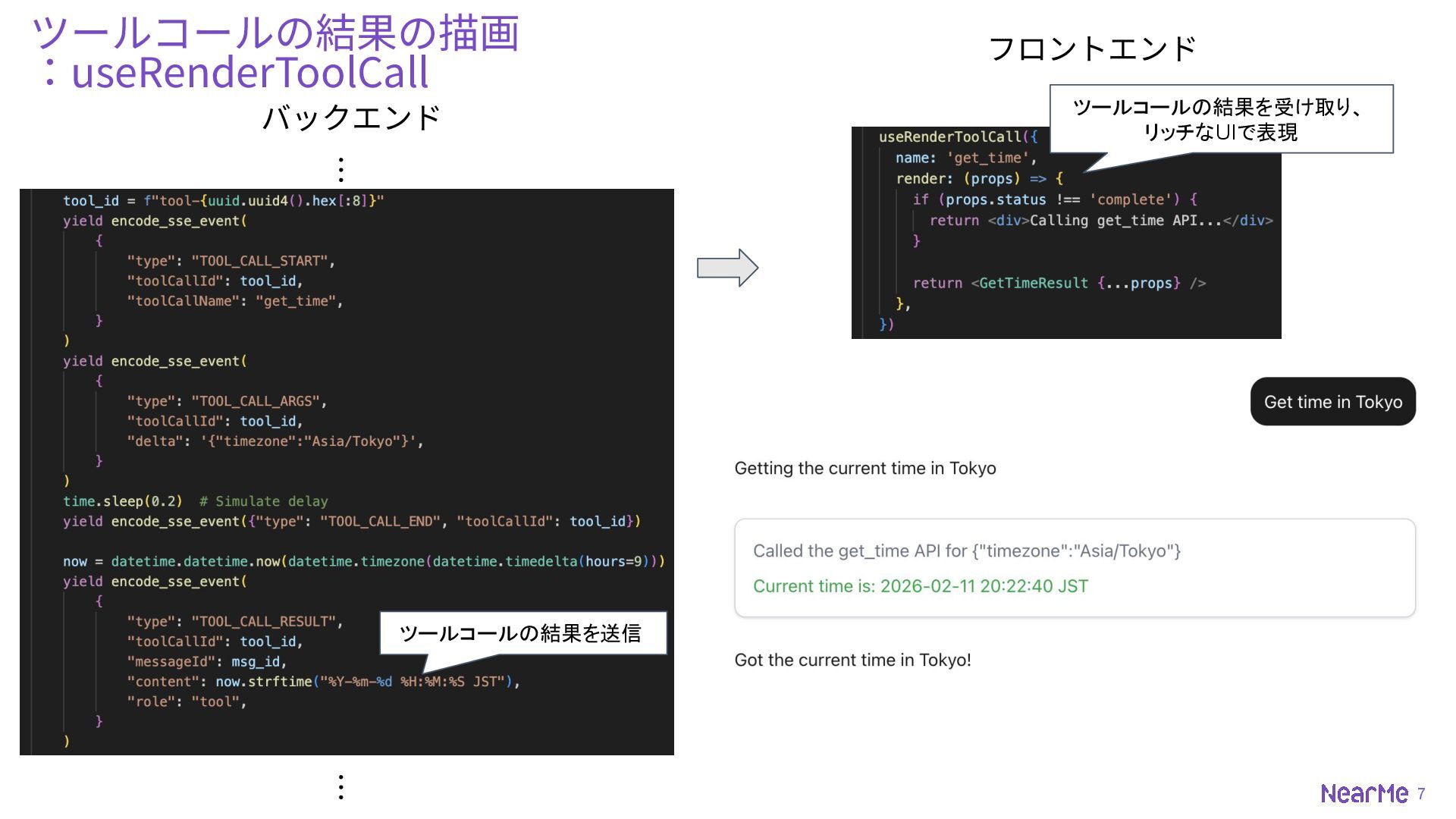Screen dimensions: 1456x819
Task: Click the slide title 'useRenderToolCall'
Action: [x=250, y=73]
